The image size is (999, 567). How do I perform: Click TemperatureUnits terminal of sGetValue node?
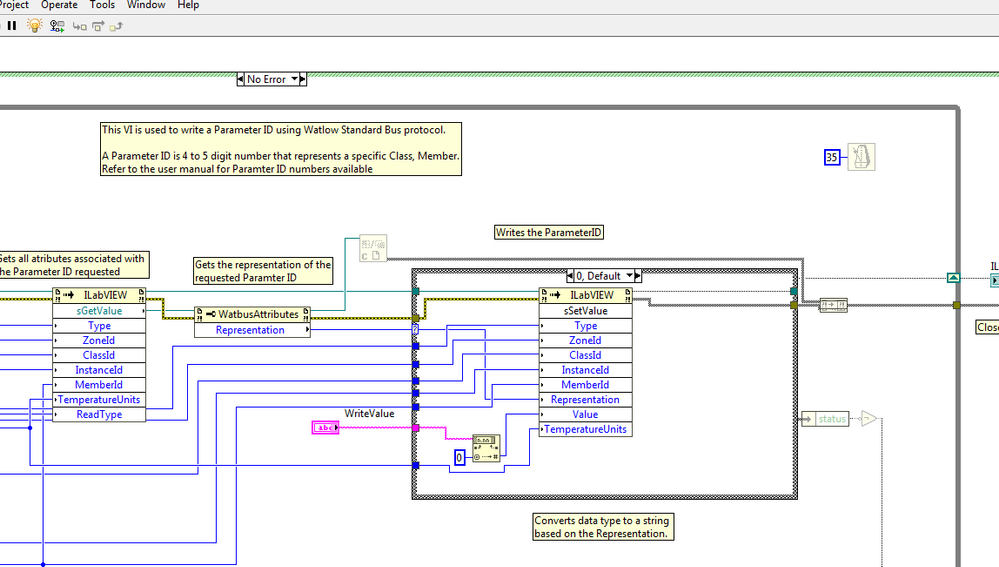[99, 399]
